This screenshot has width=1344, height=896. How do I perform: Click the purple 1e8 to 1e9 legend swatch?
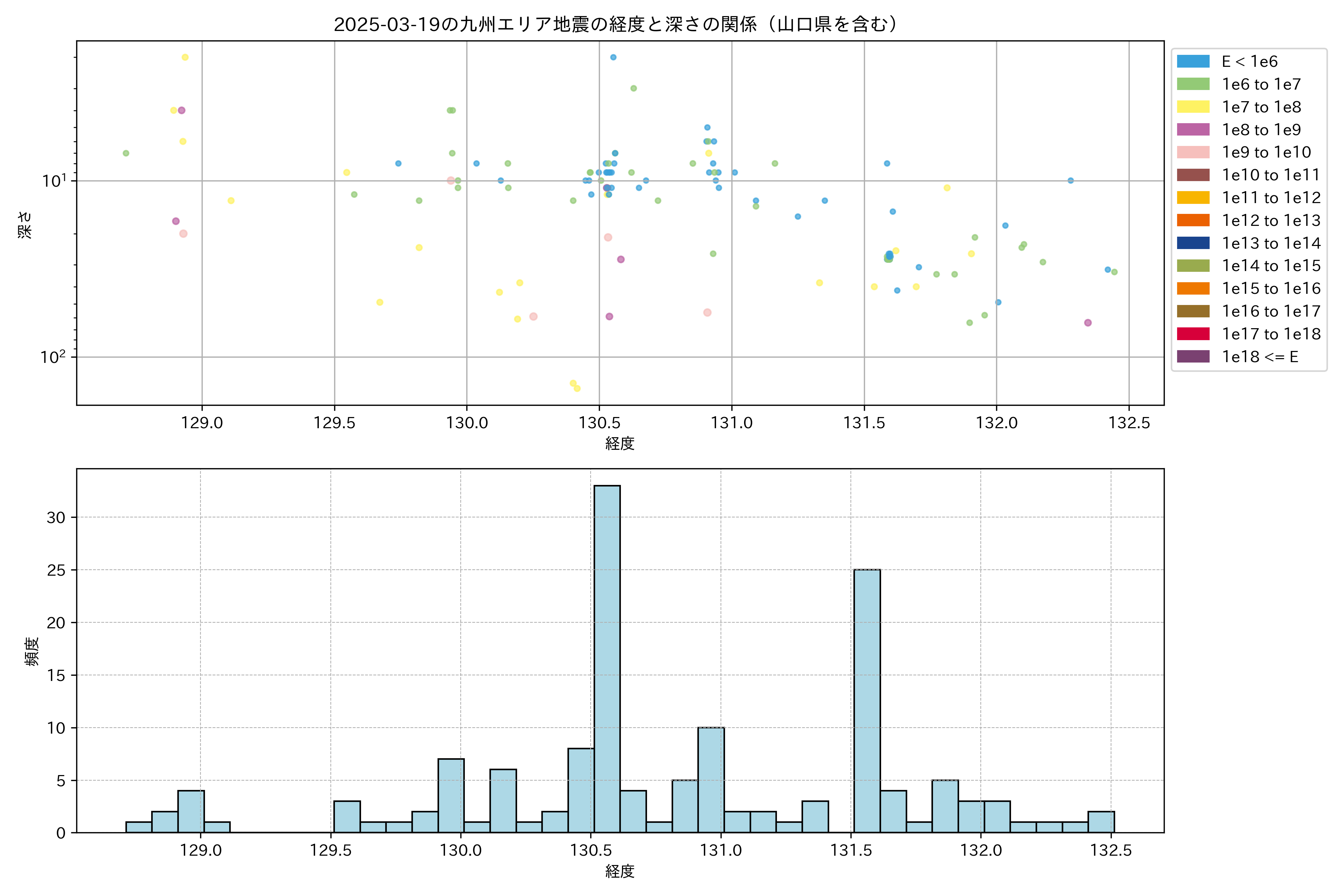tap(1193, 130)
